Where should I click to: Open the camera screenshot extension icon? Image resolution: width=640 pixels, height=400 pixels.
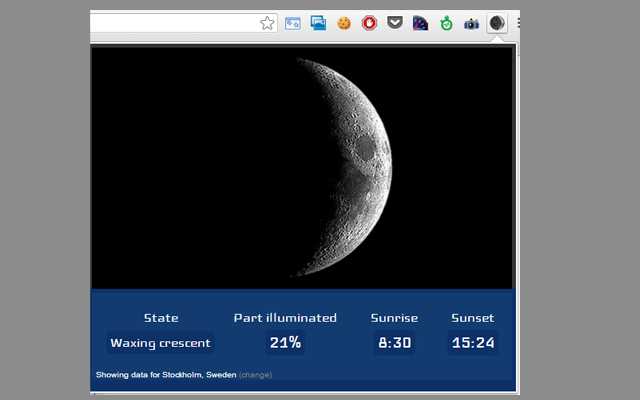(x=471, y=23)
